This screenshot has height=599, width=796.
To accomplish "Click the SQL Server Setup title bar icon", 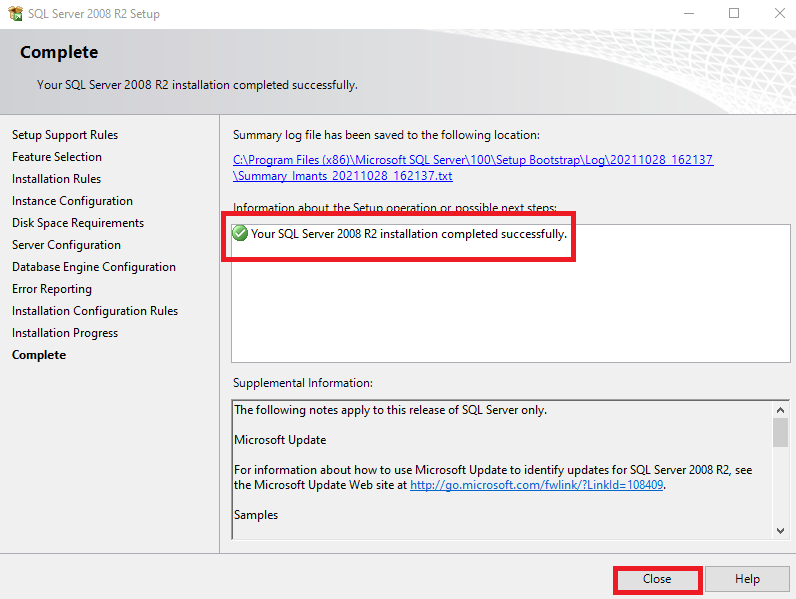I will point(15,13).
